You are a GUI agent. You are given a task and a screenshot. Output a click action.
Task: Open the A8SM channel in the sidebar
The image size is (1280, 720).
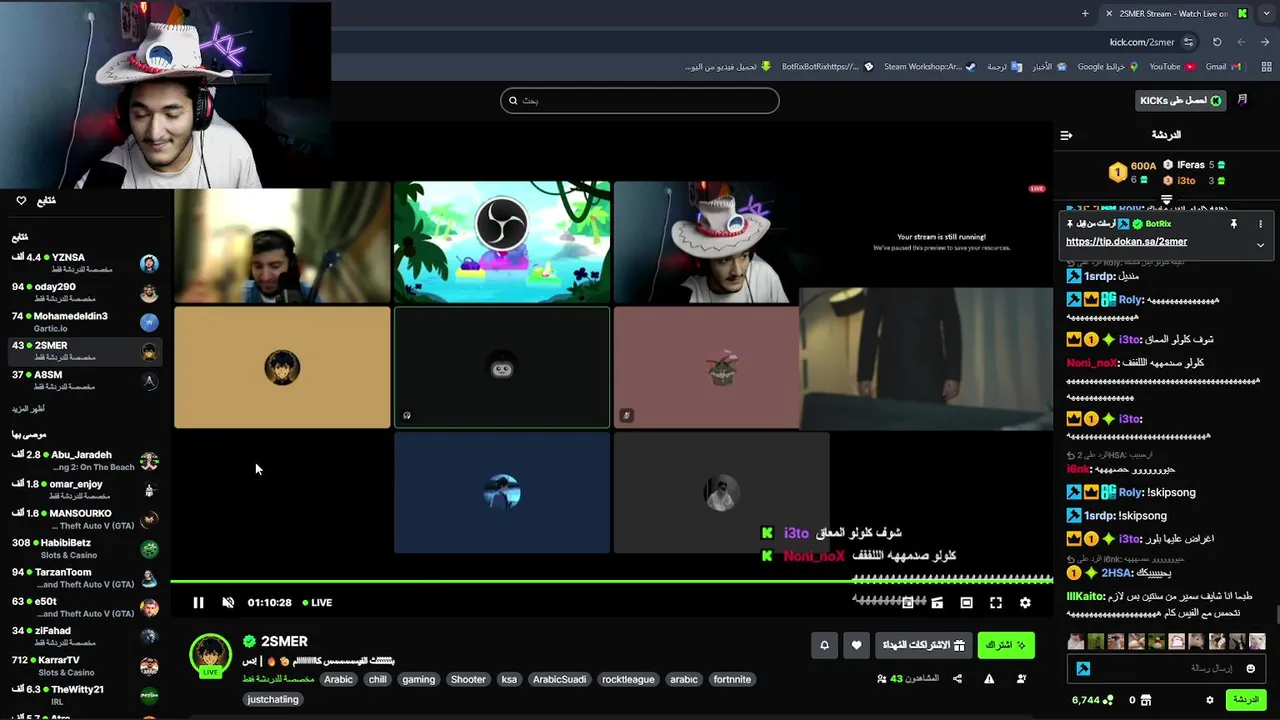pyautogui.click(x=85, y=380)
